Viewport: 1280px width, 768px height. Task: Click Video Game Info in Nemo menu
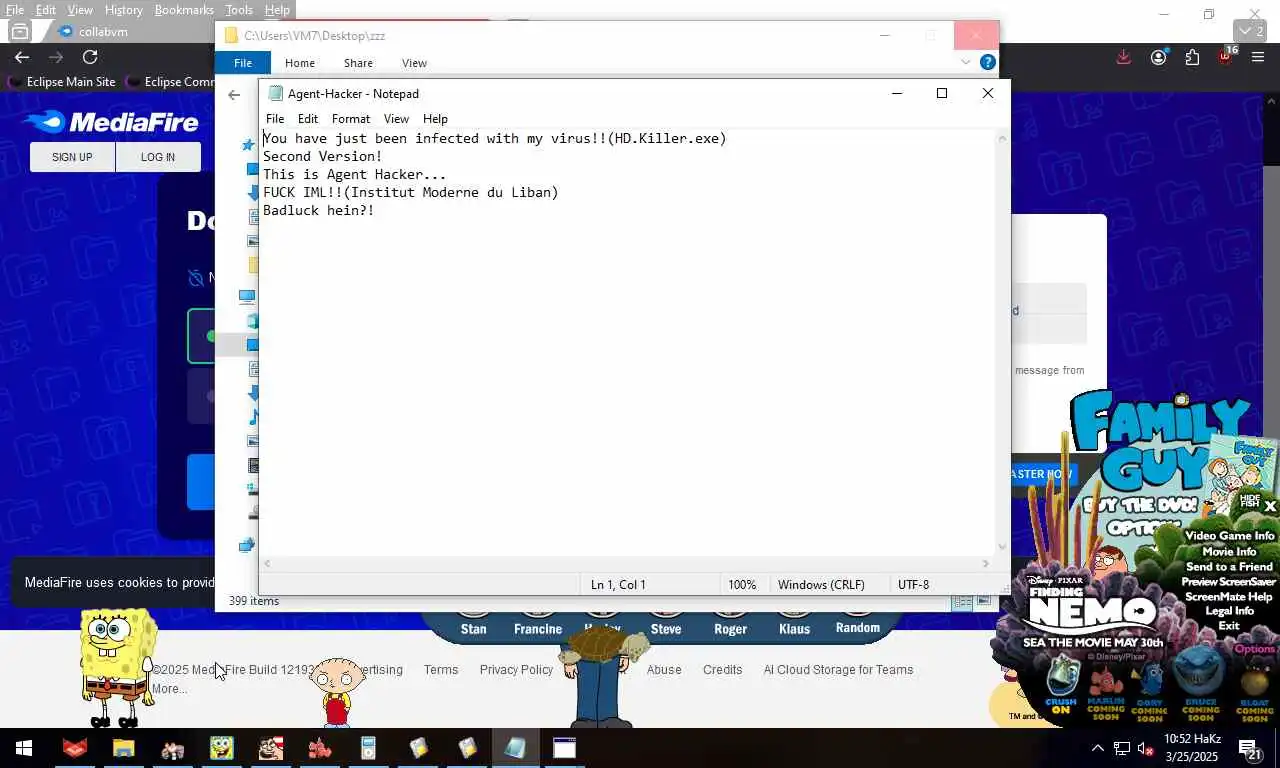[x=1229, y=536]
